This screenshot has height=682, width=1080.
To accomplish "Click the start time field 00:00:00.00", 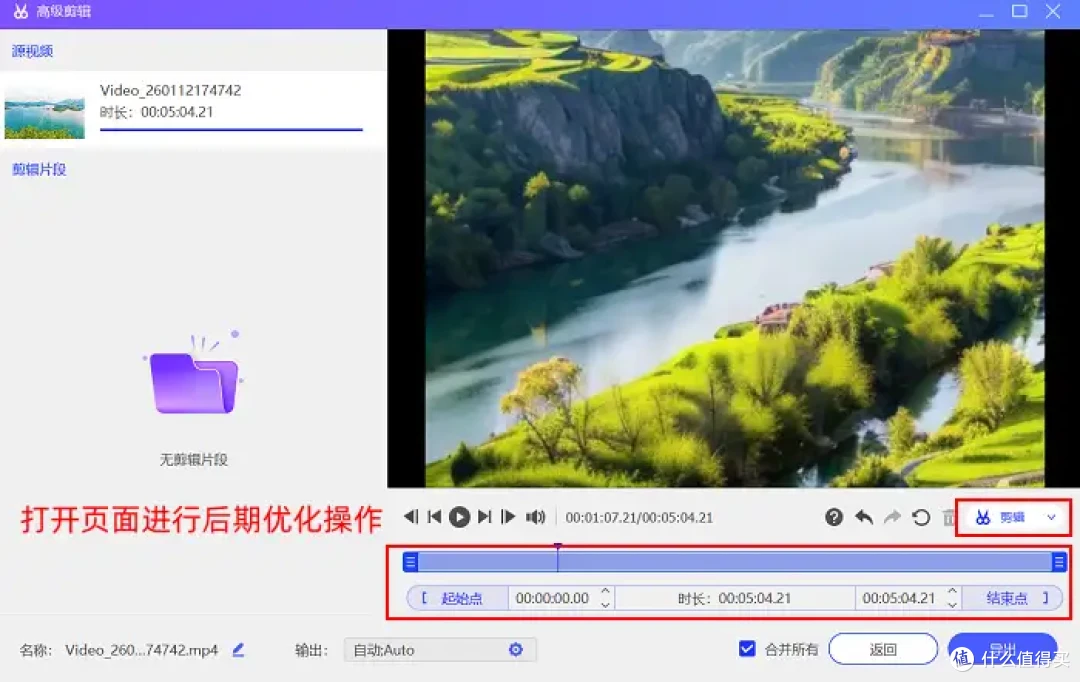I will tap(552, 598).
